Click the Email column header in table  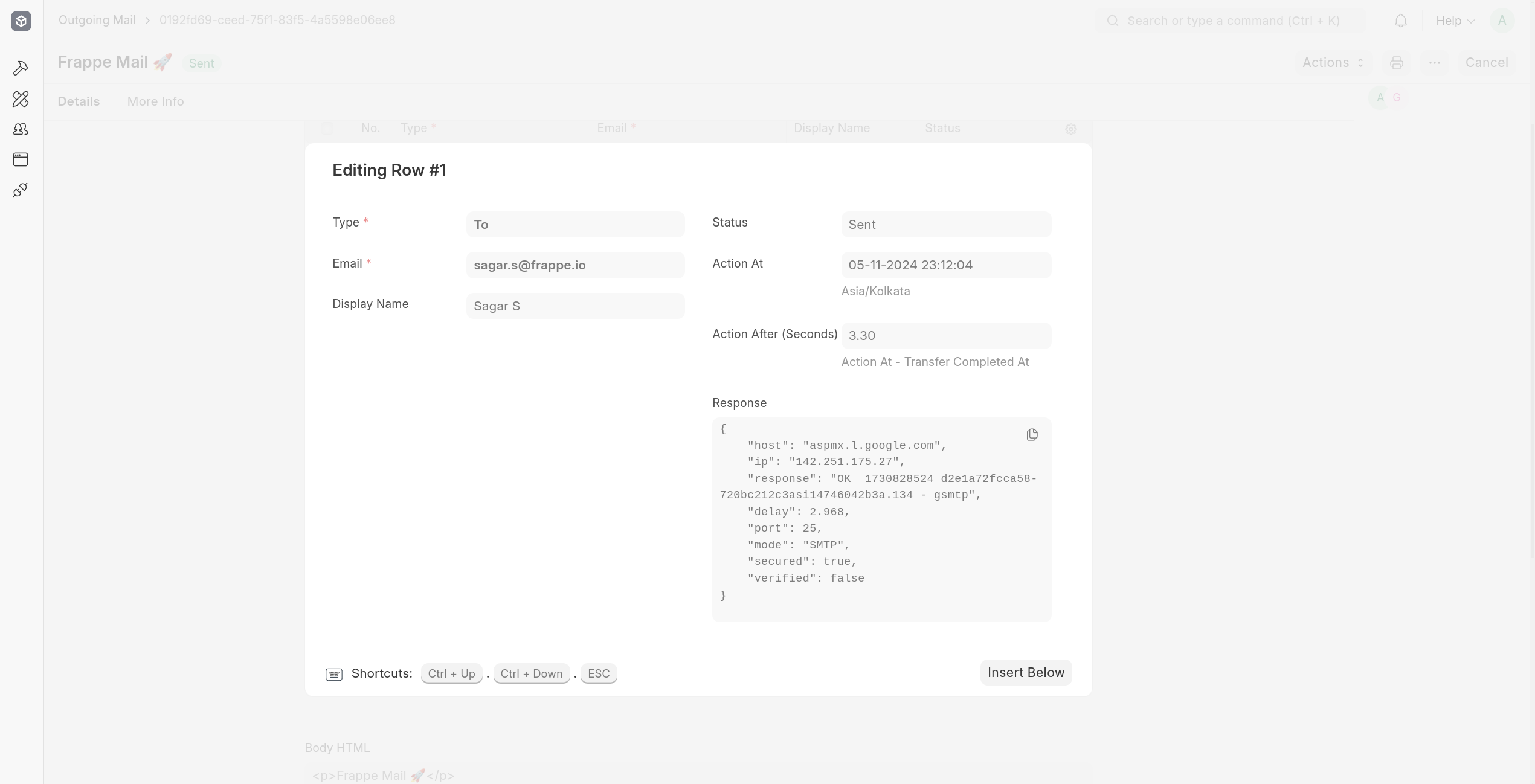(616, 128)
